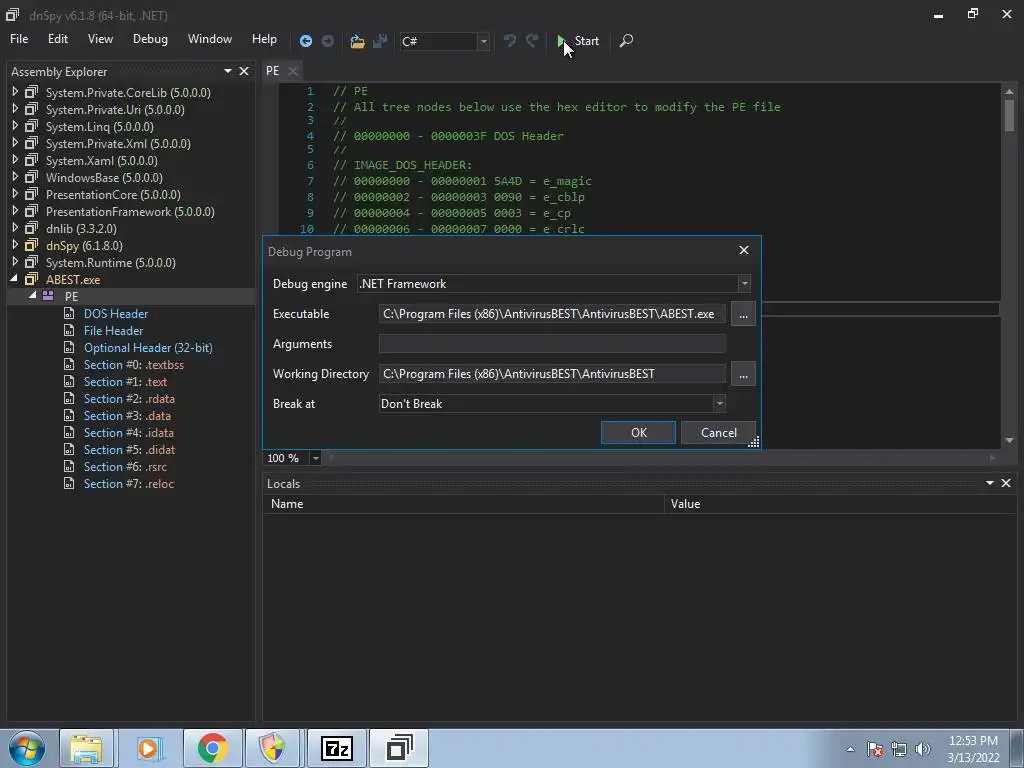Image resolution: width=1024 pixels, height=768 pixels.
Task: Open the Edit menu
Action: 57,39
